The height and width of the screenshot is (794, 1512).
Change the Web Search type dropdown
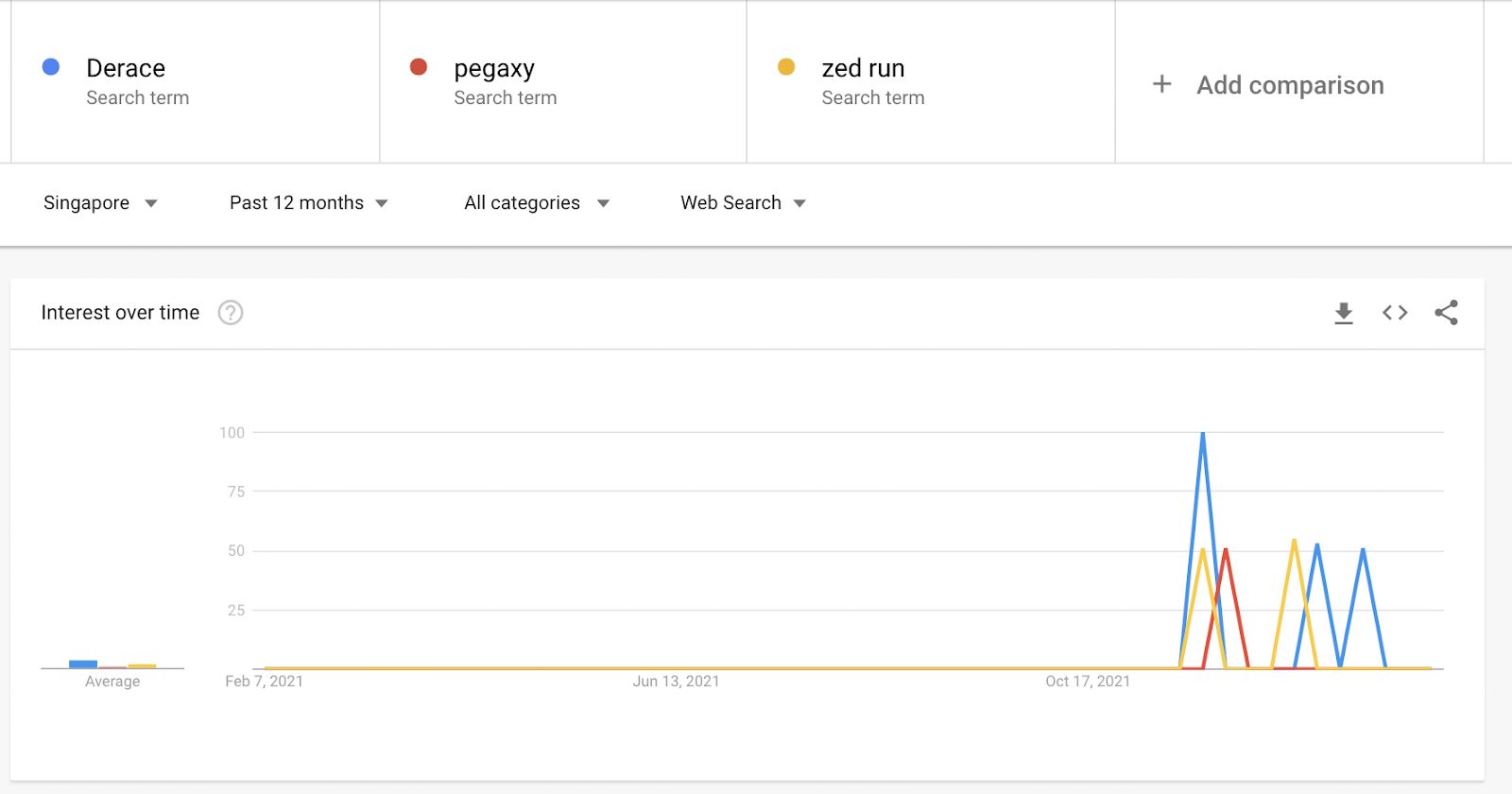[743, 203]
